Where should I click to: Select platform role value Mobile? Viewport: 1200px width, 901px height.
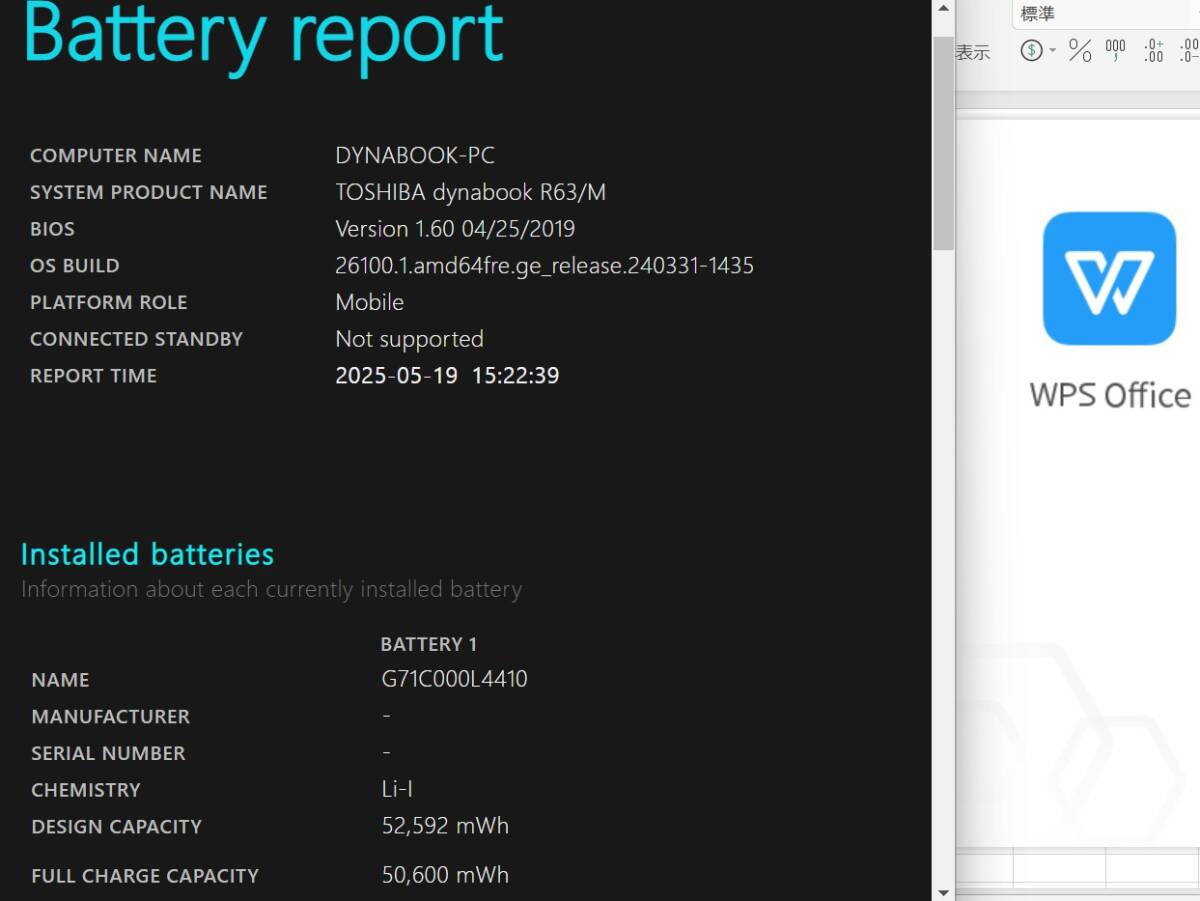pyautogui.click(x=369, y=302)
